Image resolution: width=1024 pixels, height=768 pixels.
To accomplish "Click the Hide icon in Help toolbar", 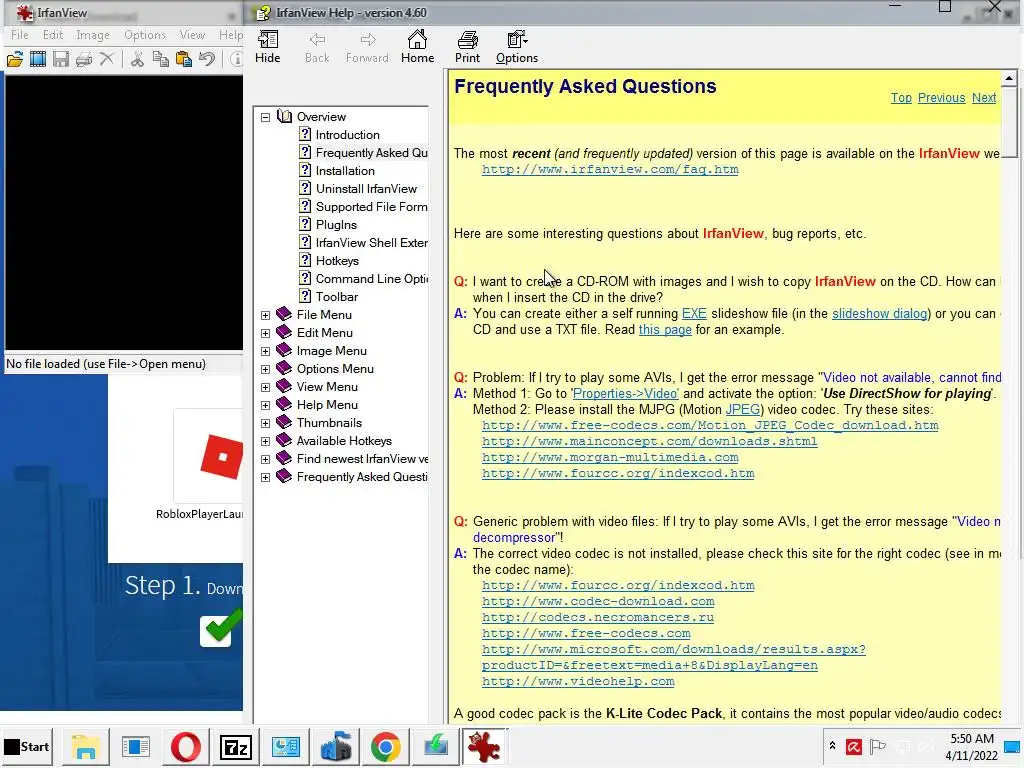I will point(268,47).
